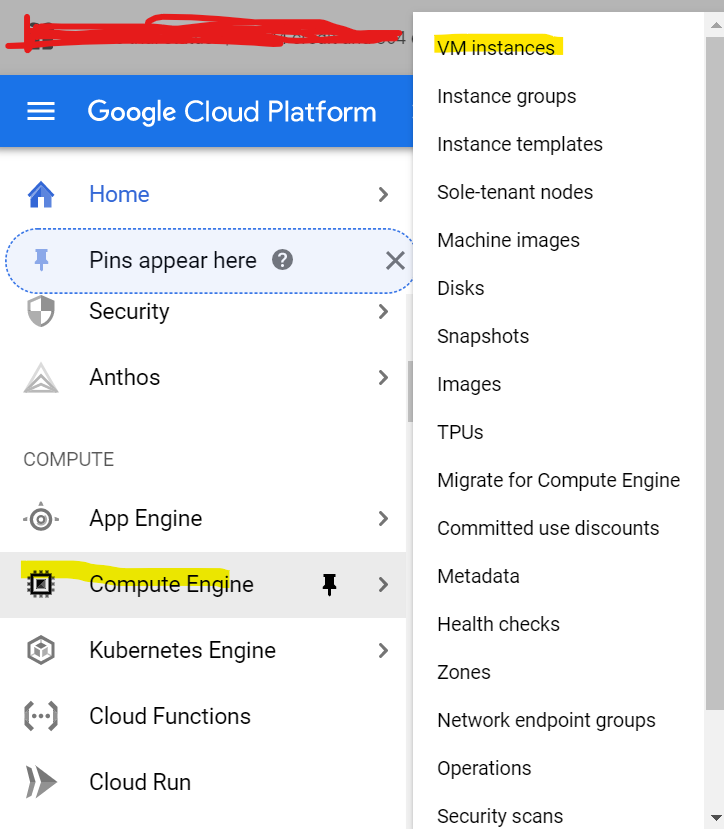Click the blue pin icon in Pins appear here
The image size is (724, 829).
pos(41,260)
